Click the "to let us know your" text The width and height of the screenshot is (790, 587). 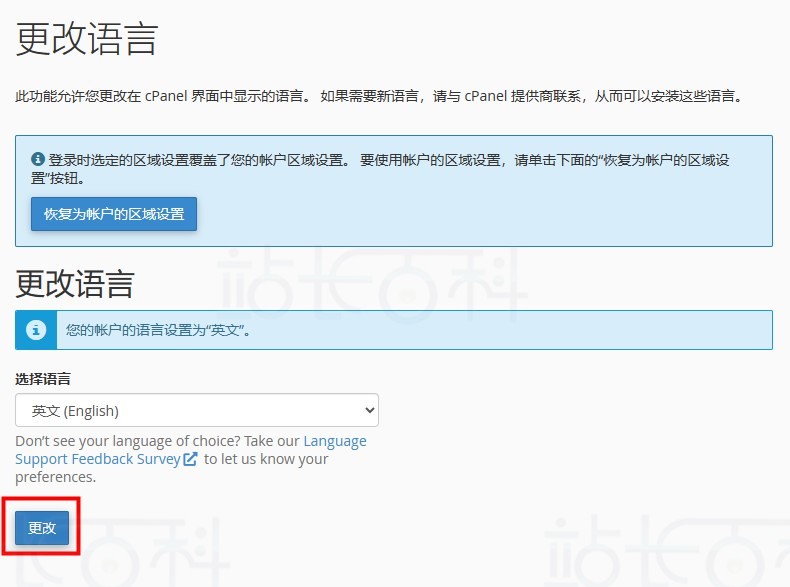[x=266, y=459]
